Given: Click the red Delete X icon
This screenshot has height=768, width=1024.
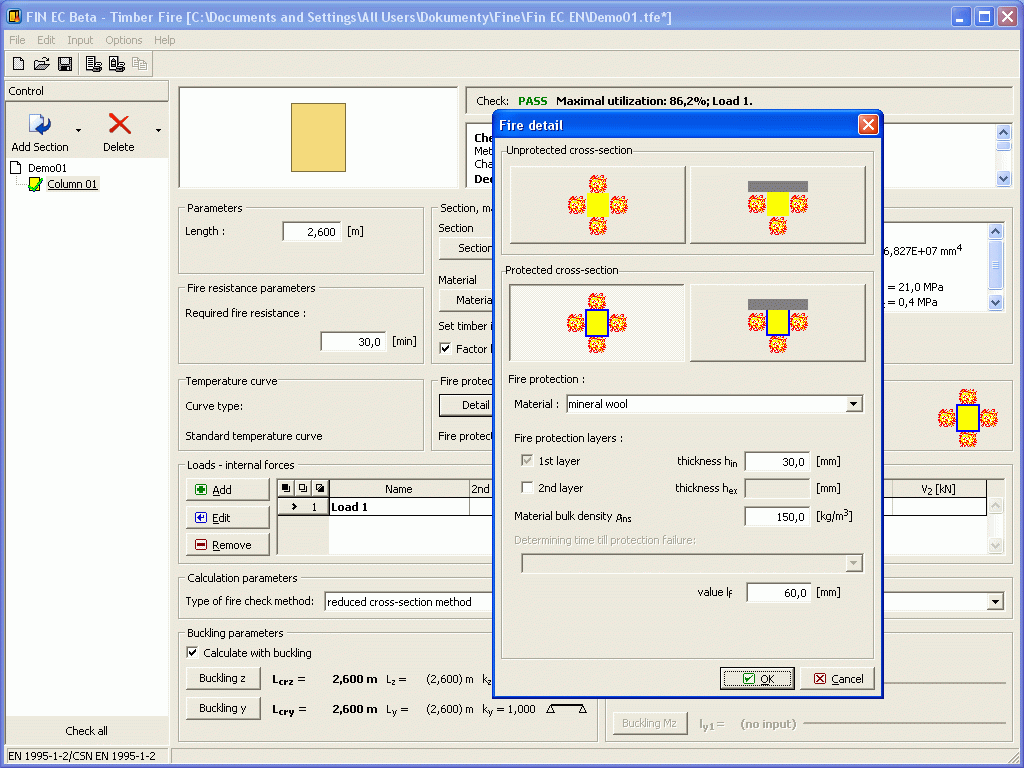Looking at the screenshot, I should pos(119,124).
